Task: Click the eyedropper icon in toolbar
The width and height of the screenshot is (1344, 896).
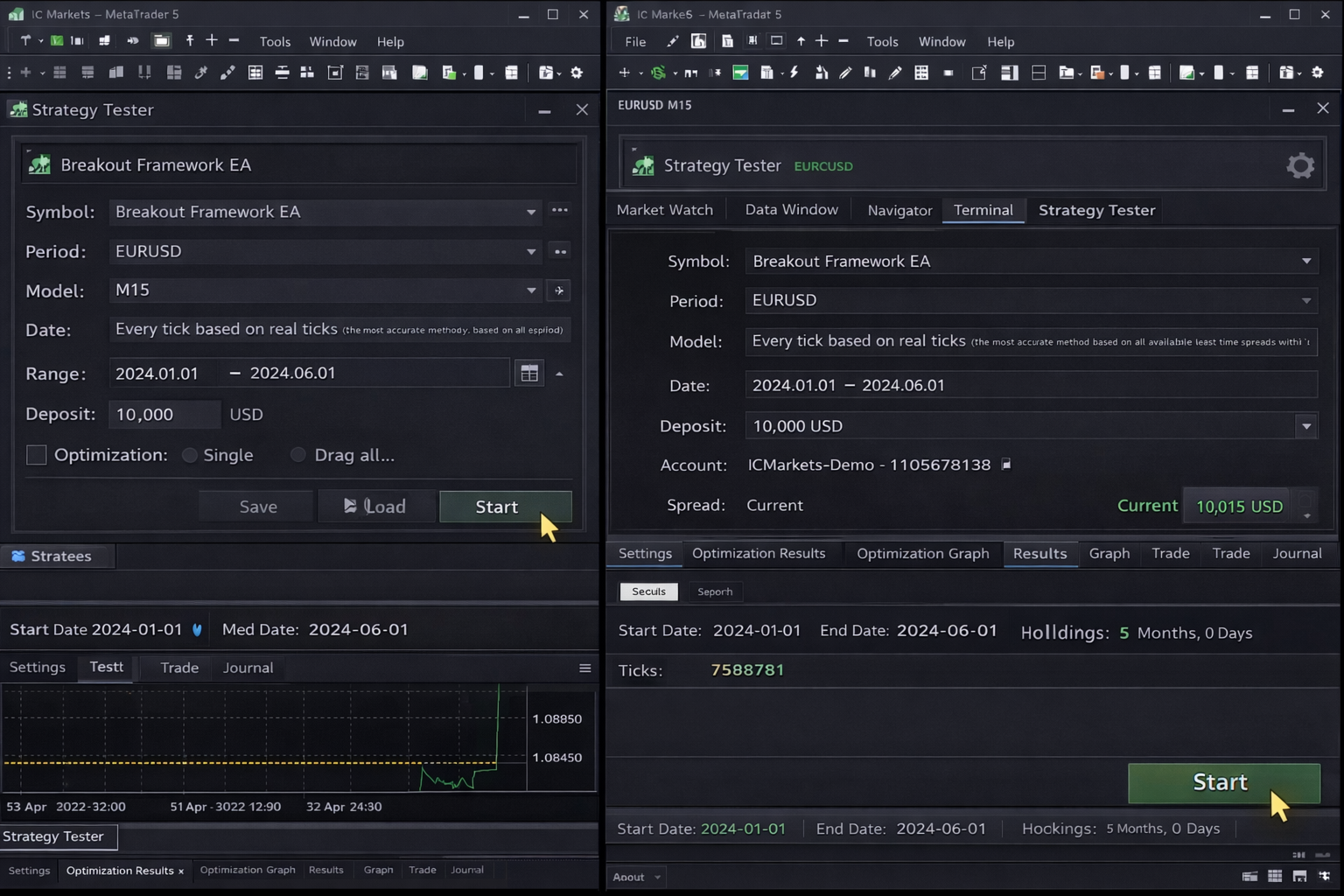Action: click(201, 73)
